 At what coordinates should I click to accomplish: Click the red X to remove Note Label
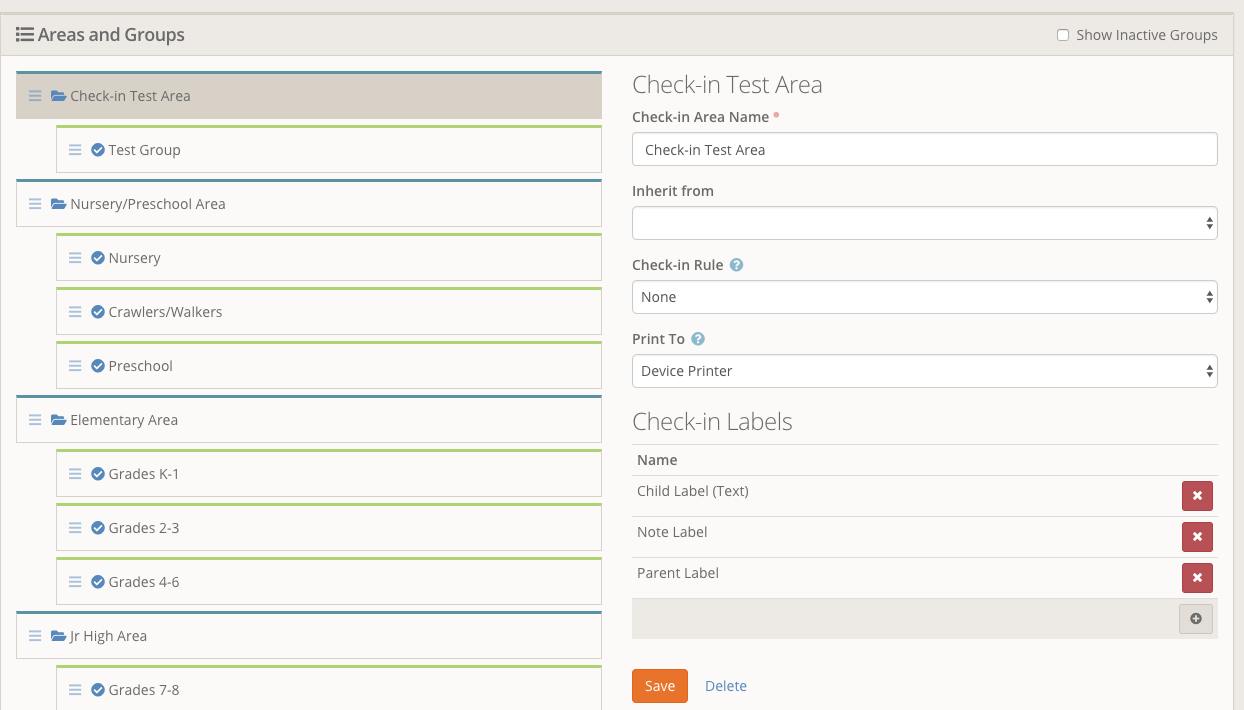[1197, 537]
